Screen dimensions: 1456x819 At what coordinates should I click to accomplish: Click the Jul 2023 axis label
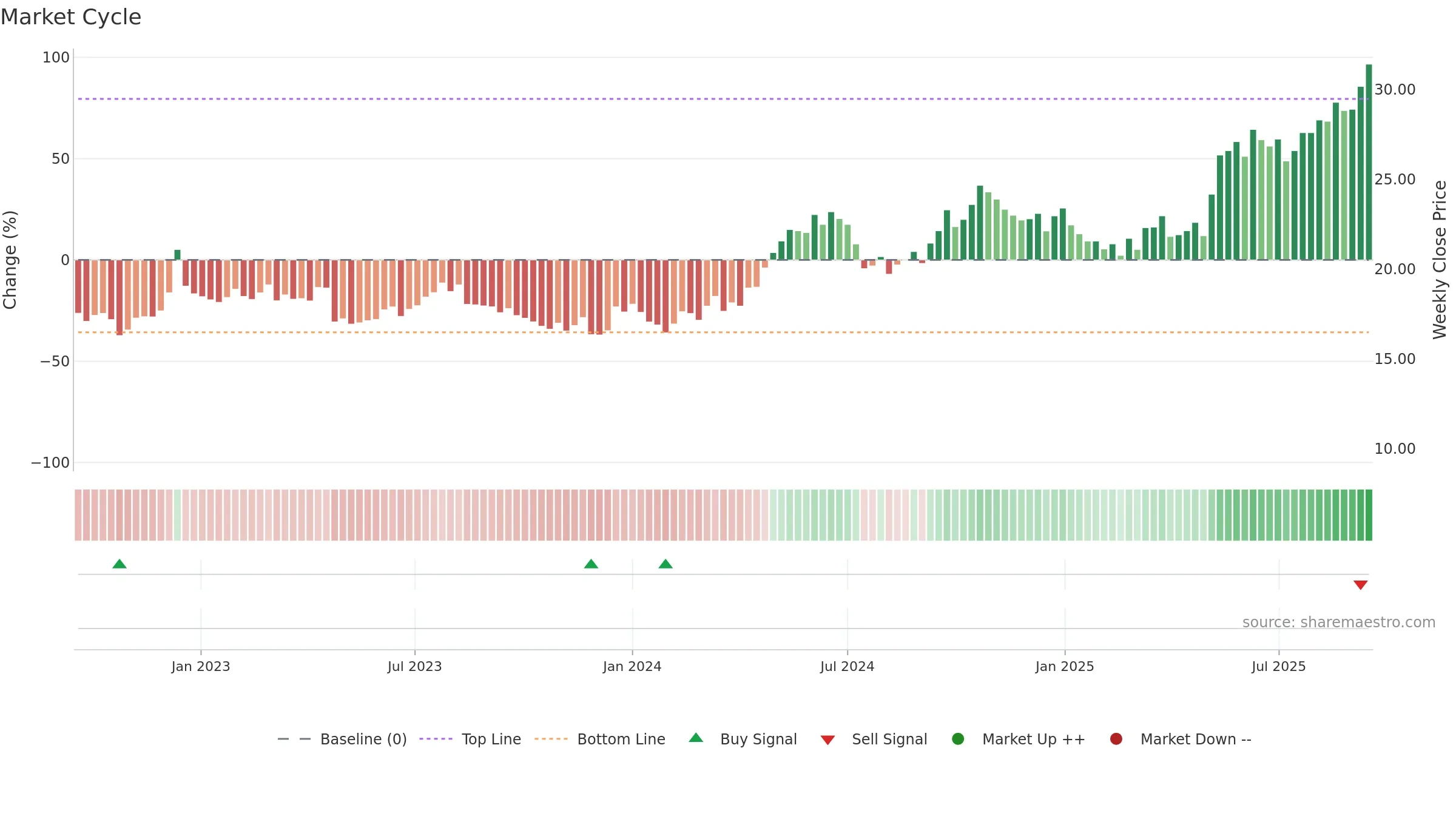tap(415, 667)
